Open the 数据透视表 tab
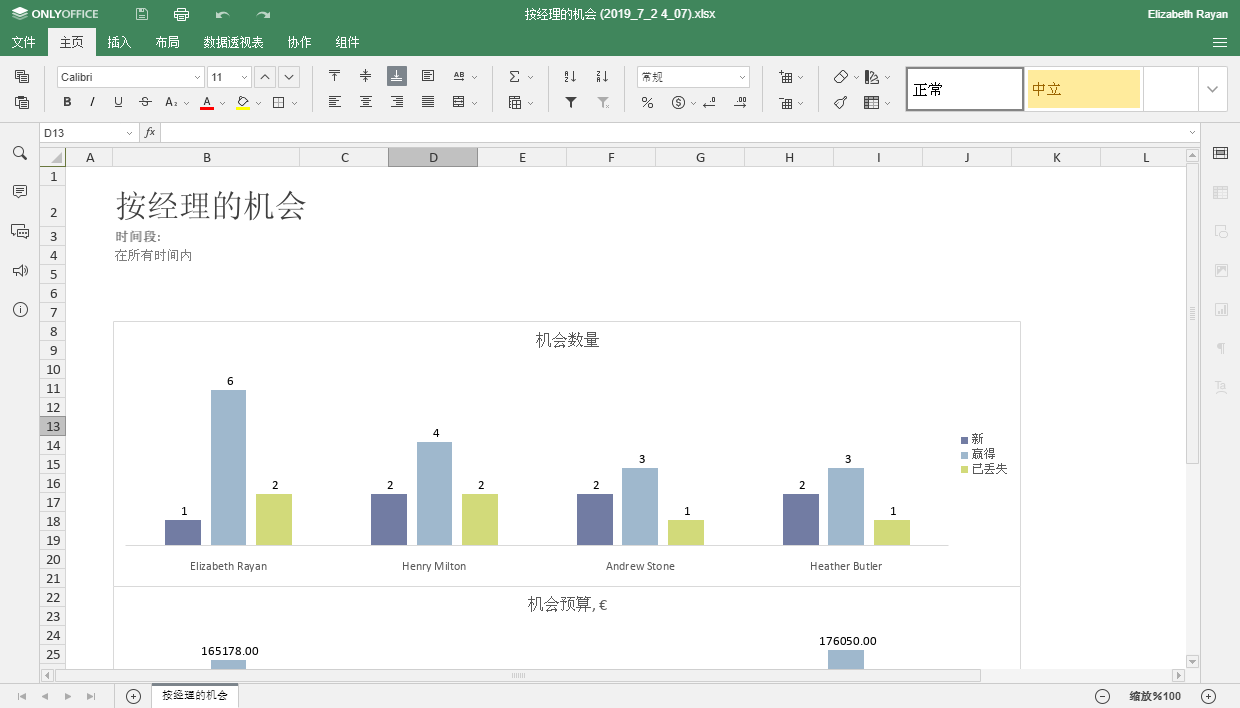 pyautogui.click(x=233, y=42)
